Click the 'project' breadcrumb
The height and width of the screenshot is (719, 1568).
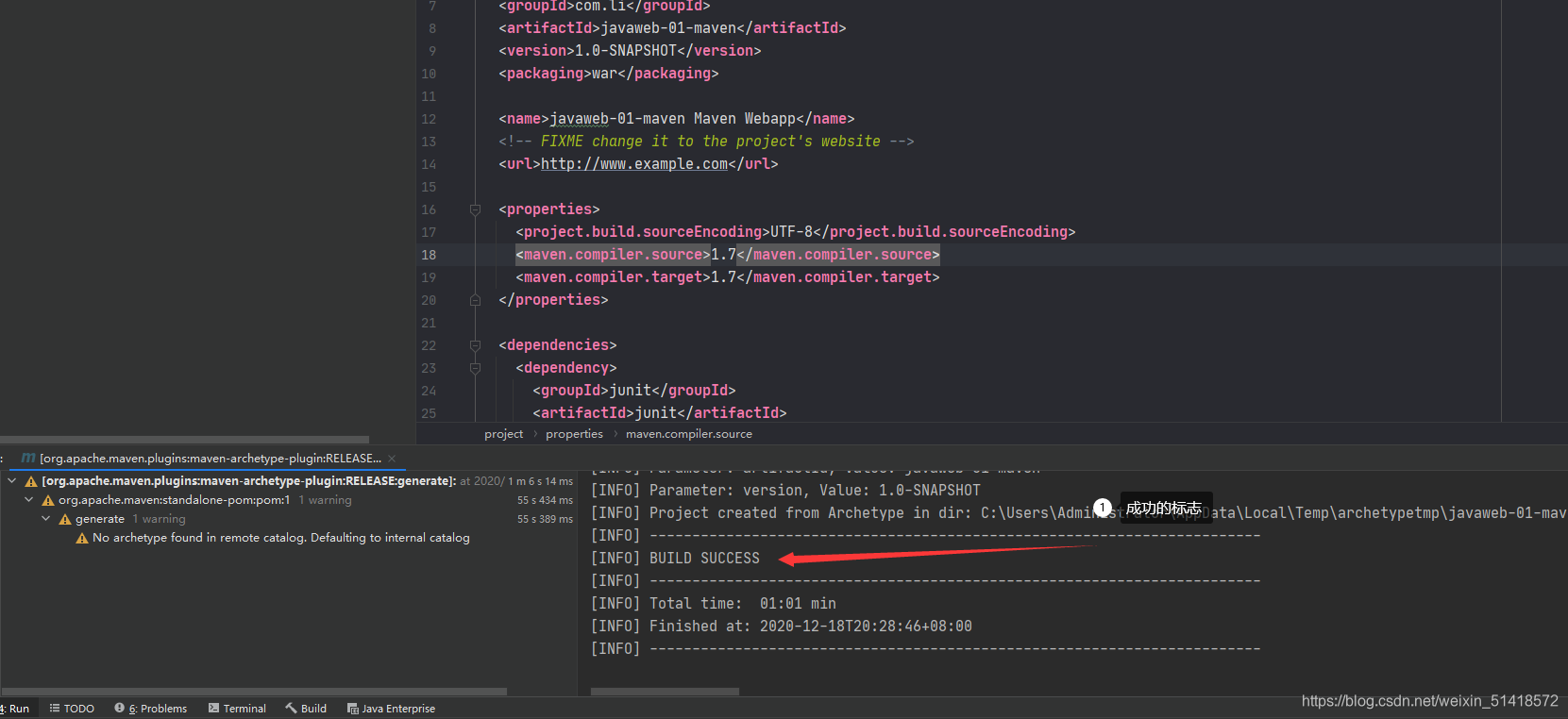tap(503, 434)
